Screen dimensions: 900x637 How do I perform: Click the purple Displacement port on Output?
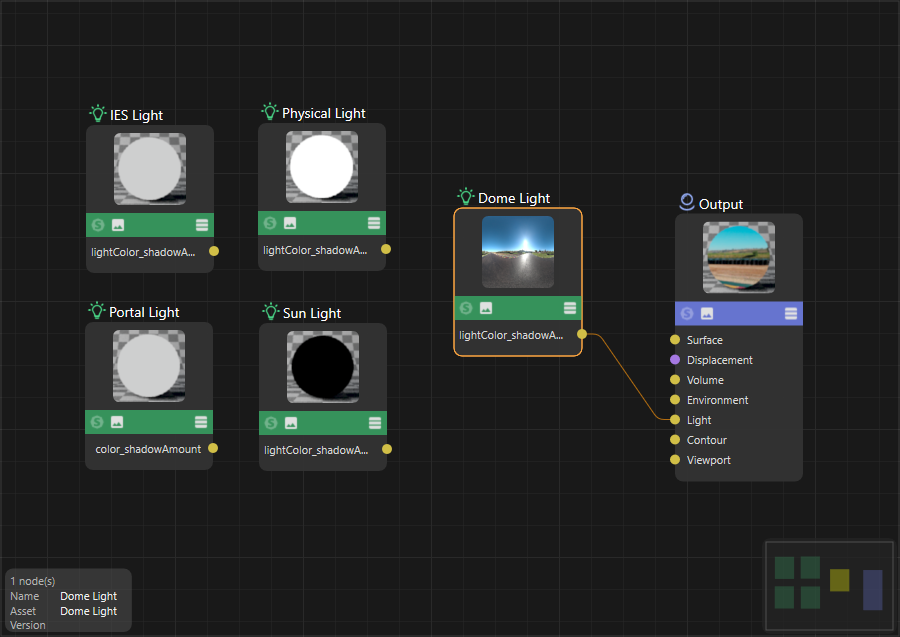click(675, 360)
